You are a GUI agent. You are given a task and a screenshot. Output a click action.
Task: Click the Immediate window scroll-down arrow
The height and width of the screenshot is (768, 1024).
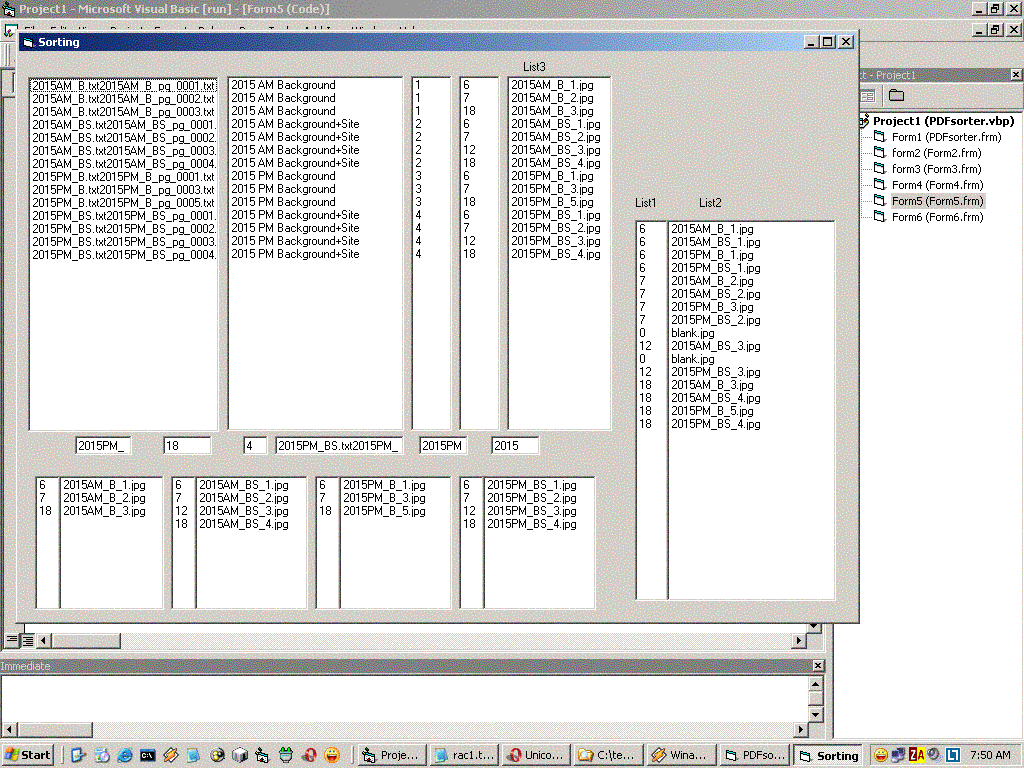816,715
